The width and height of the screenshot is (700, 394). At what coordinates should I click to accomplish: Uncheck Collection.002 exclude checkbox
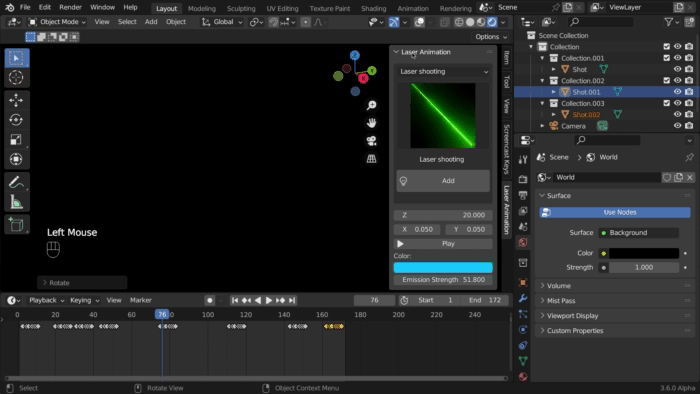[667, 80]
